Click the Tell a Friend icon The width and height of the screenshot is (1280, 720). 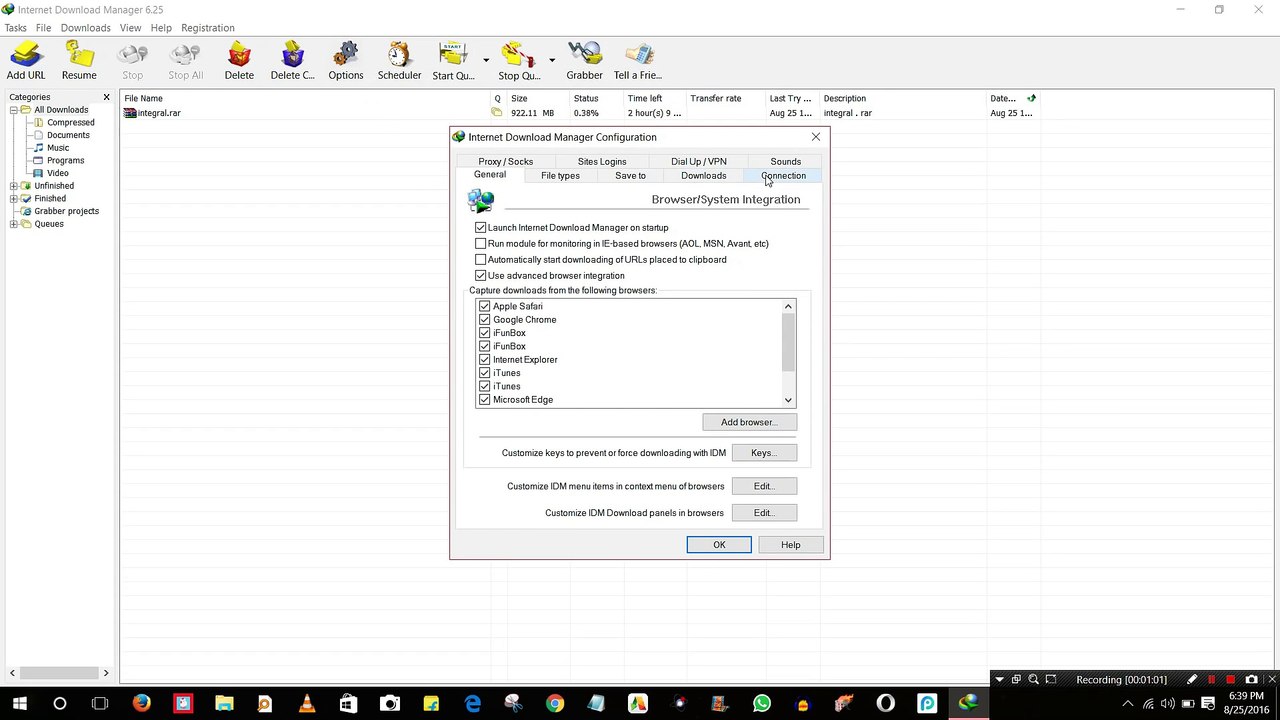(638, 61)
